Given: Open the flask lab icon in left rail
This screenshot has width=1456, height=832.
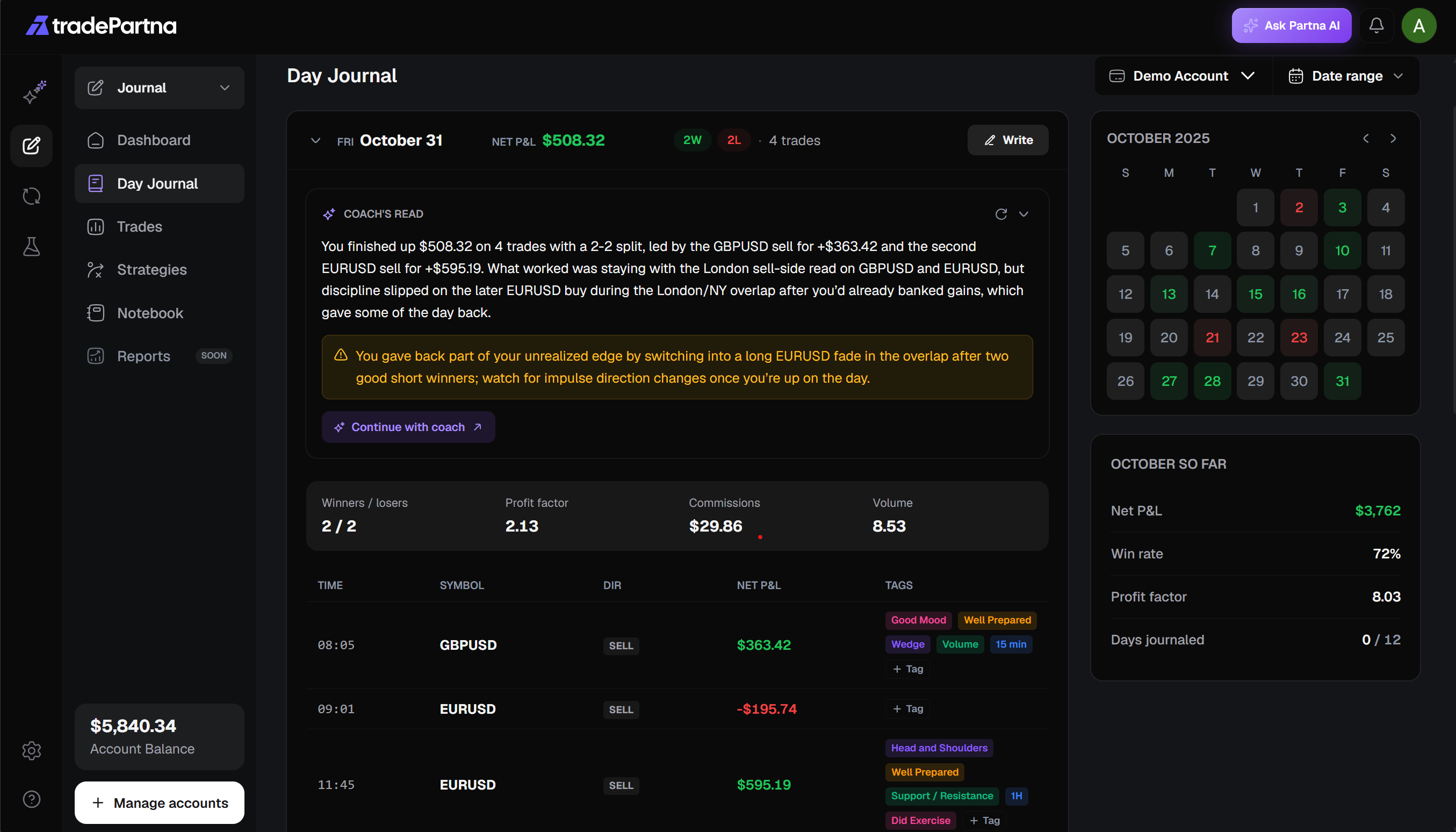Looking at the screenshot, I should click(31, 246).
